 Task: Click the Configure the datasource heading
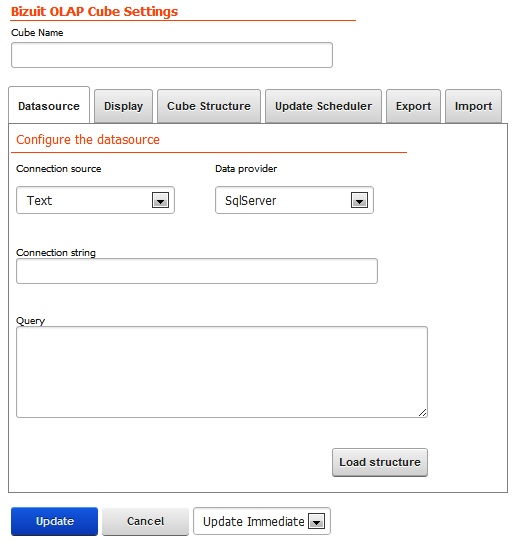click(88, 140)
